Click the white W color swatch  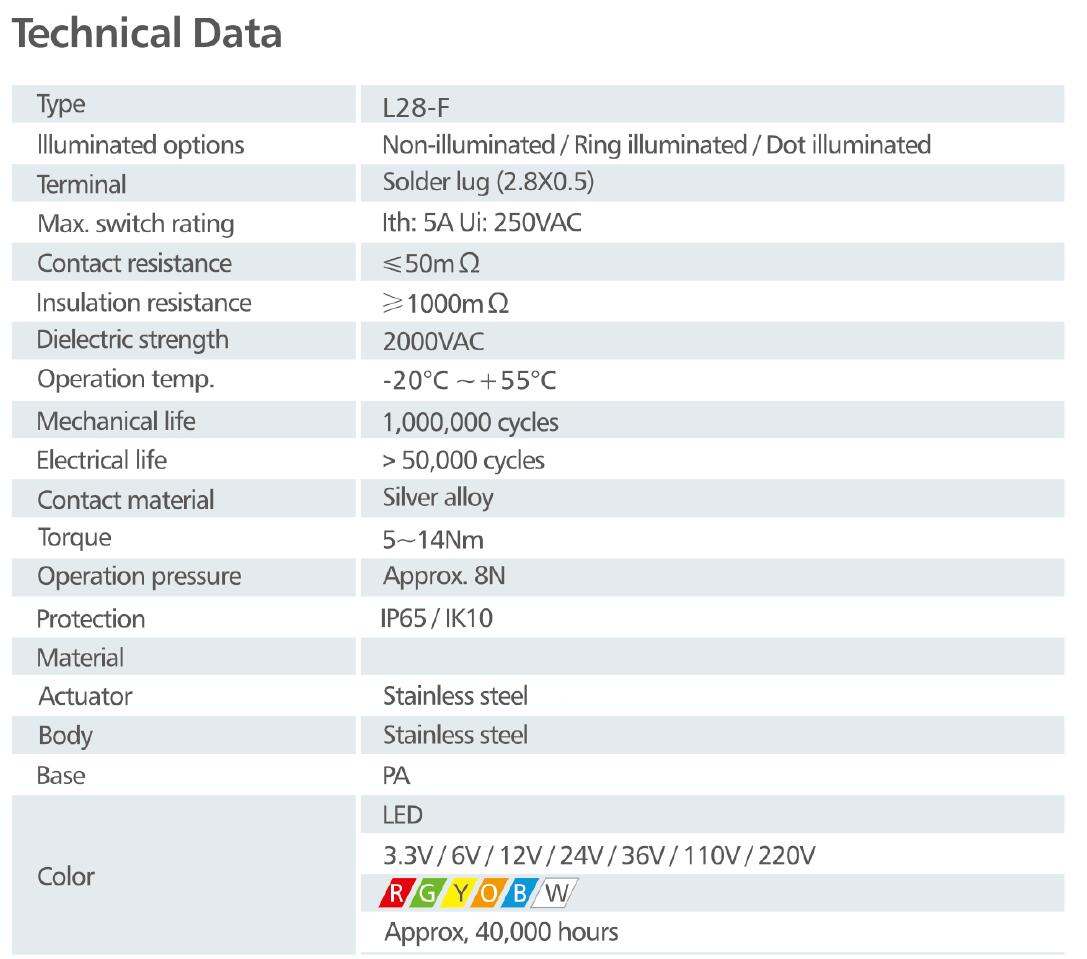tap(555, 892)
